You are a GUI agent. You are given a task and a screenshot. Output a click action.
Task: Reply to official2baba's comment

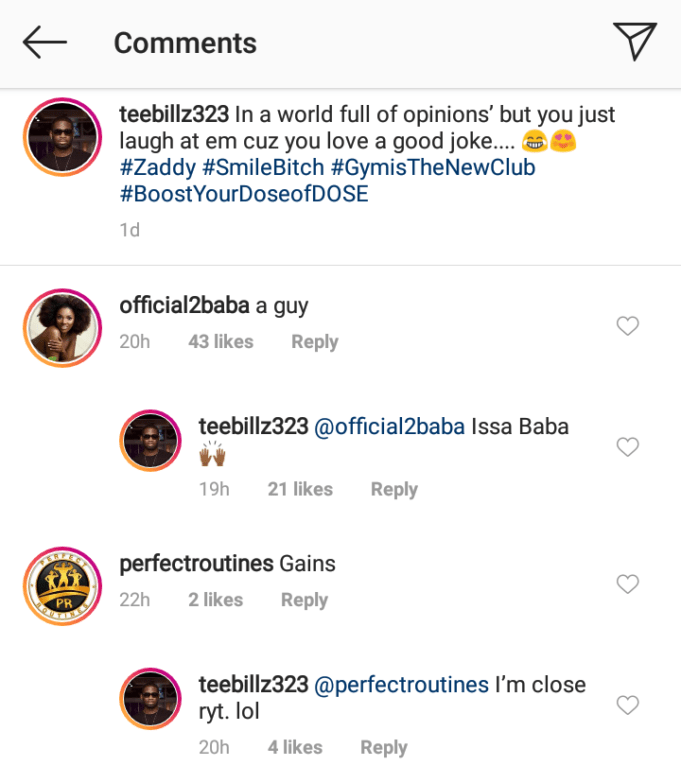314,342
